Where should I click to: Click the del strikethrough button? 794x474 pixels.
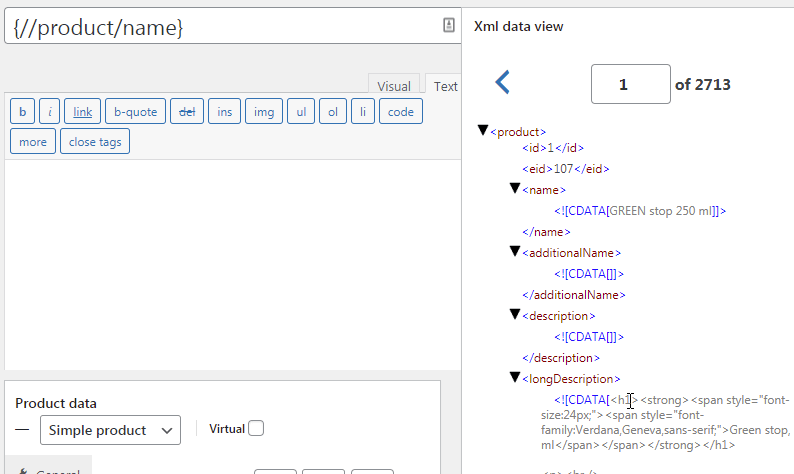187,112
